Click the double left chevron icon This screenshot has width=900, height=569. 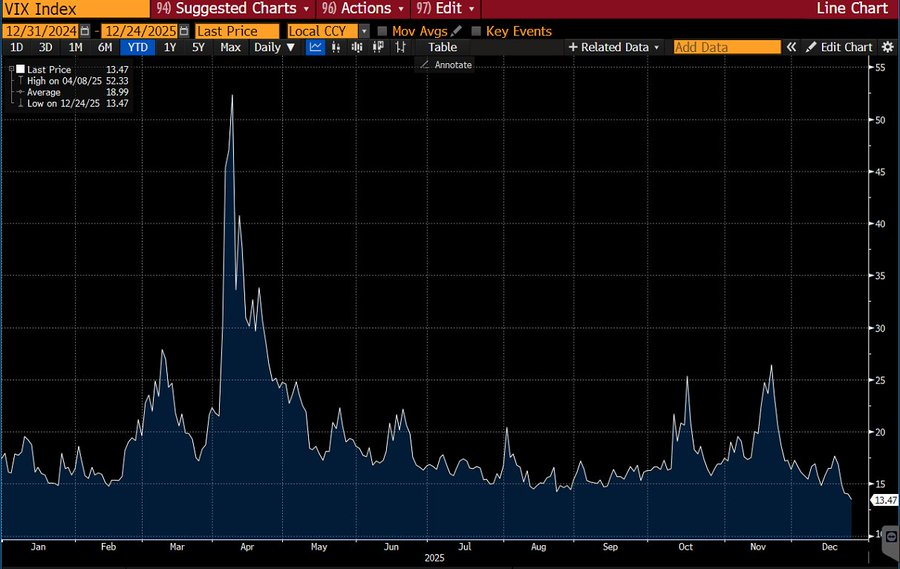pyautogui.click(x=791, y=47)
